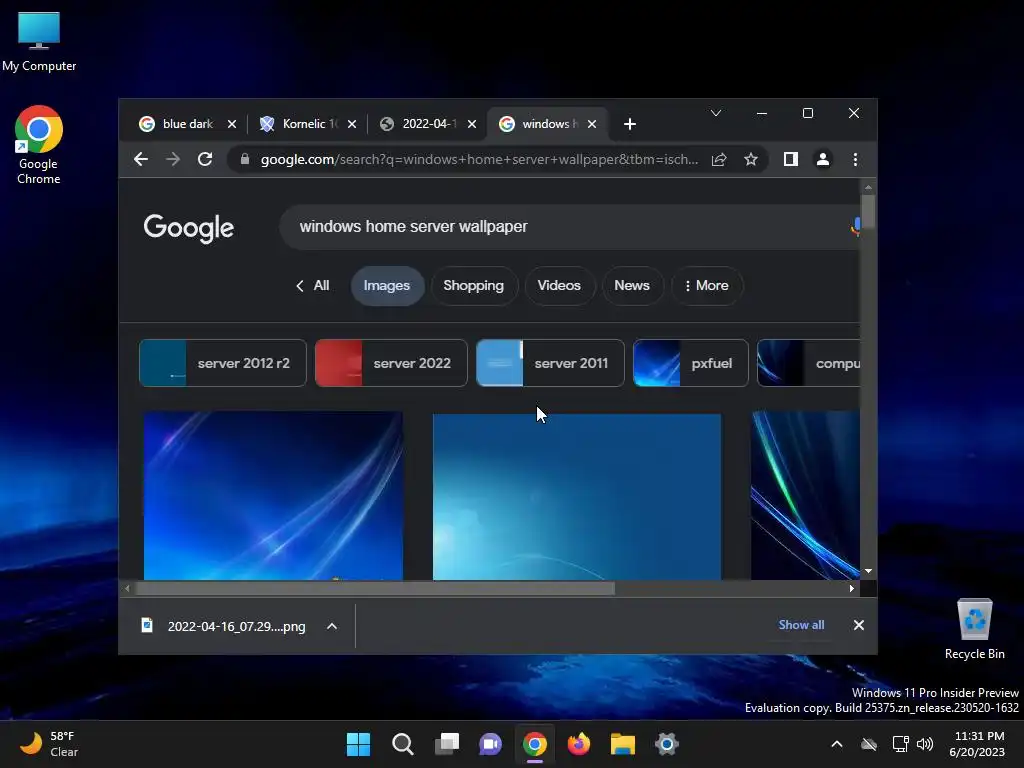Viewport: 1024px width, 768px height.
Task: Share this page via address bar icon
Action: 719,159
